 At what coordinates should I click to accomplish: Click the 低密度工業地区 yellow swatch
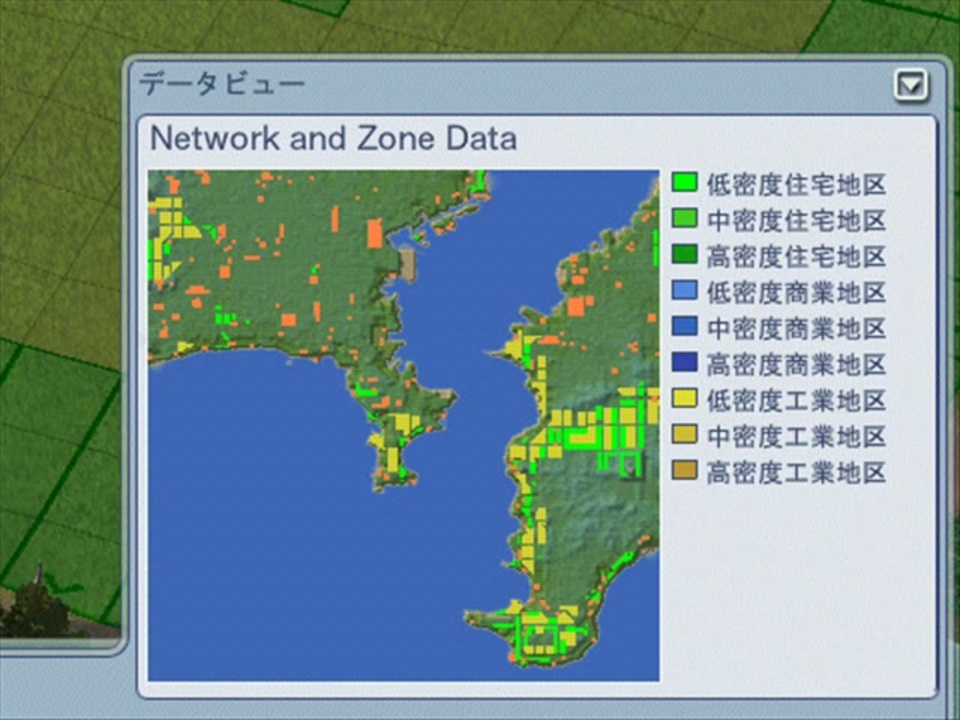pos(684,399)
